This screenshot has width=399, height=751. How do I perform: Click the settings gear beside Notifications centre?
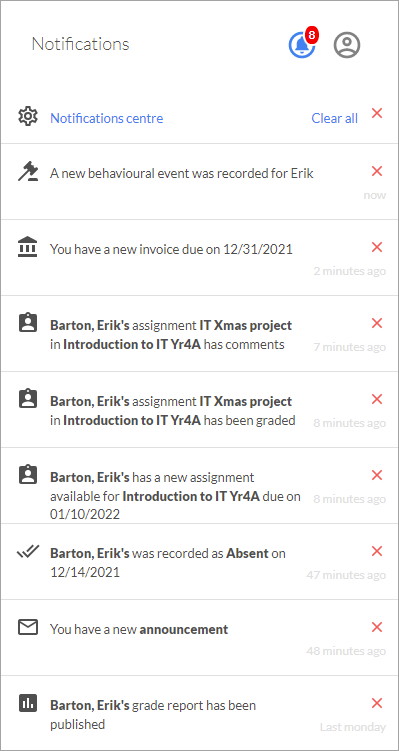coord(28,116)
